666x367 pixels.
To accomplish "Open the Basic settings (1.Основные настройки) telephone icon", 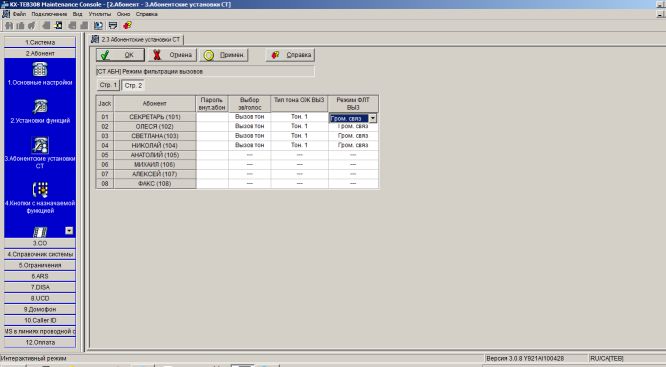I will point(40,69).
